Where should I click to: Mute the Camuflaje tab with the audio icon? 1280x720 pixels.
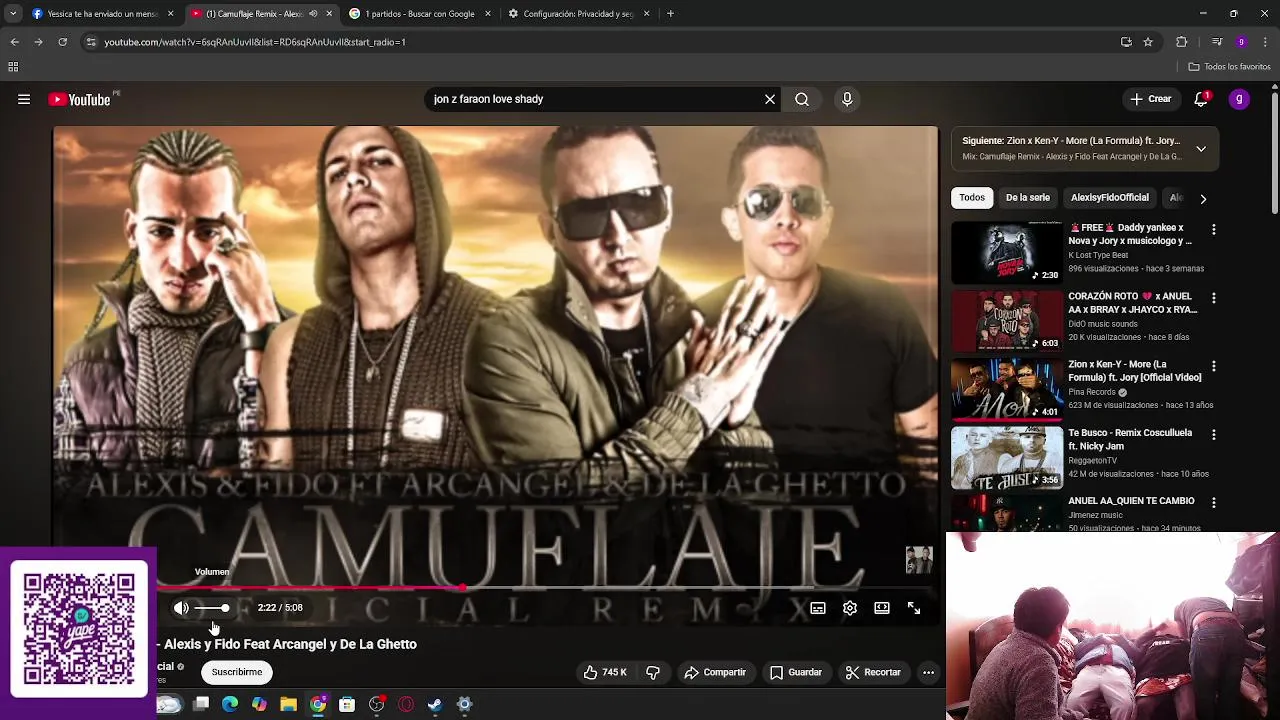coord(313,14)
